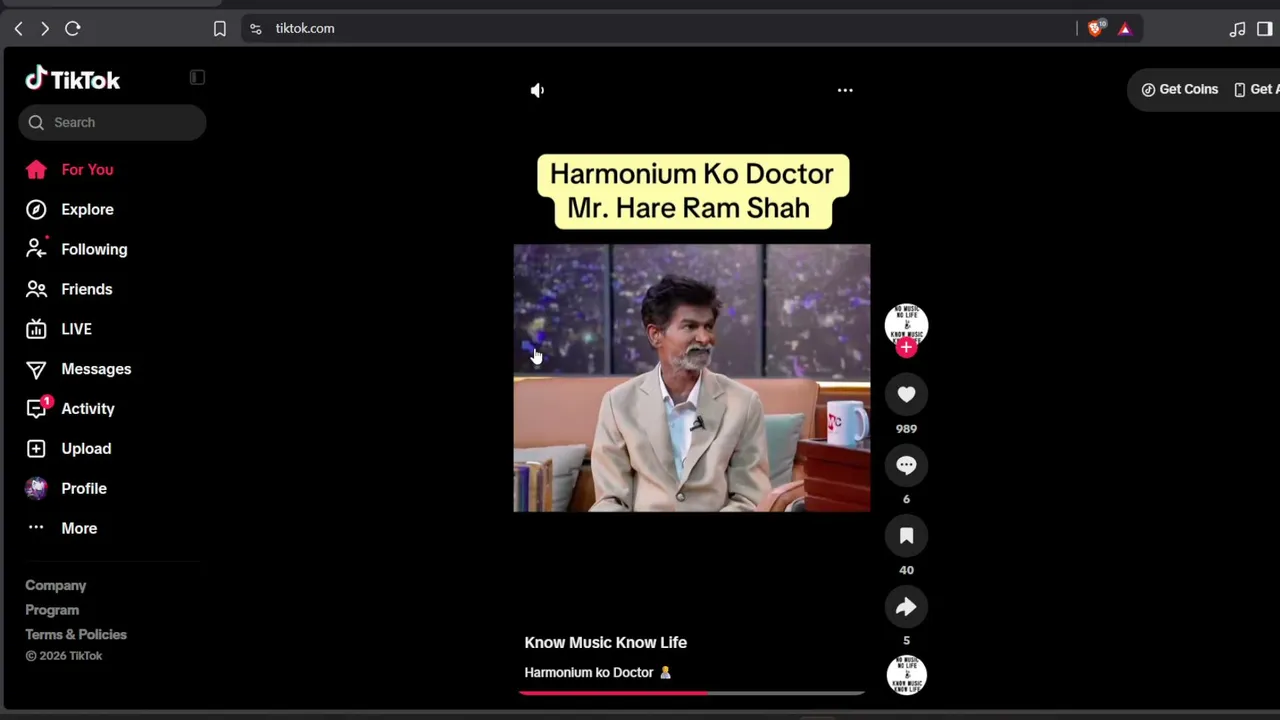Open Brave Shields lion icon

pos(1095,29)
